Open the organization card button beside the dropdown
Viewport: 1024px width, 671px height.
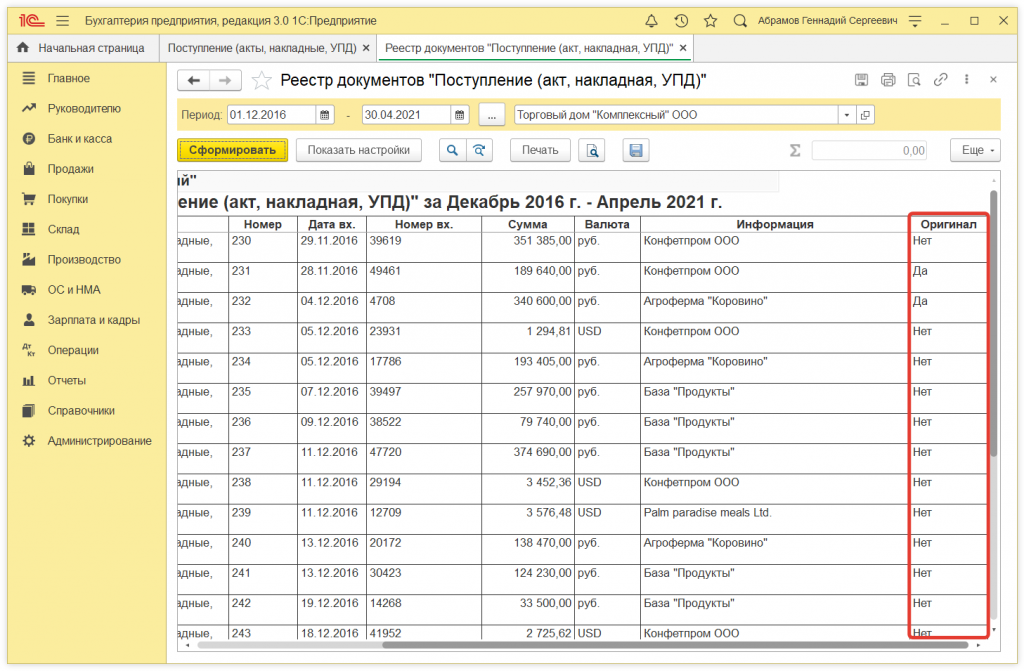pyautogui.click(x=865, y=115)
